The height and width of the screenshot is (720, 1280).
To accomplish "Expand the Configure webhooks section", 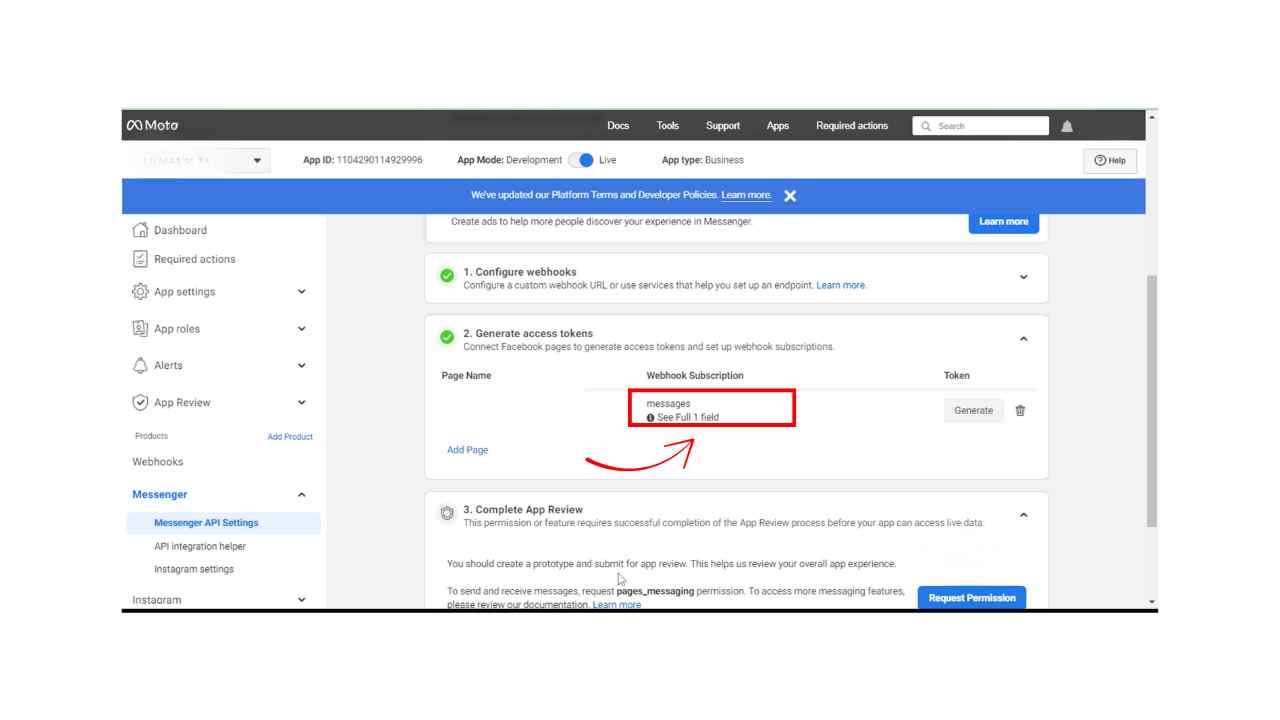I will pos(1023,277).
